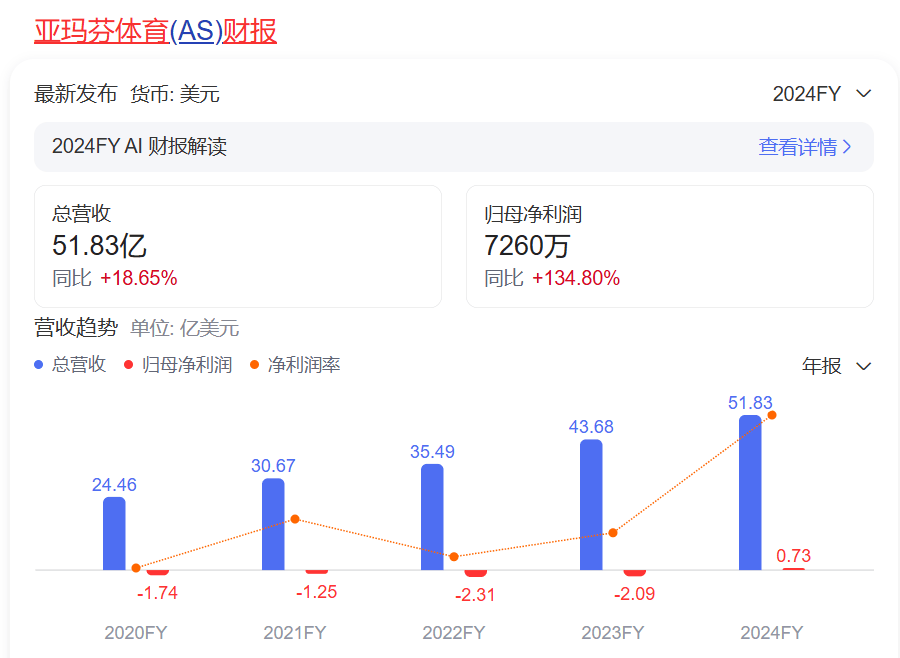This screenshot has height=658, width=900.
Task: Click the 2021FY blue revenue bar
Action: point(273,524)
